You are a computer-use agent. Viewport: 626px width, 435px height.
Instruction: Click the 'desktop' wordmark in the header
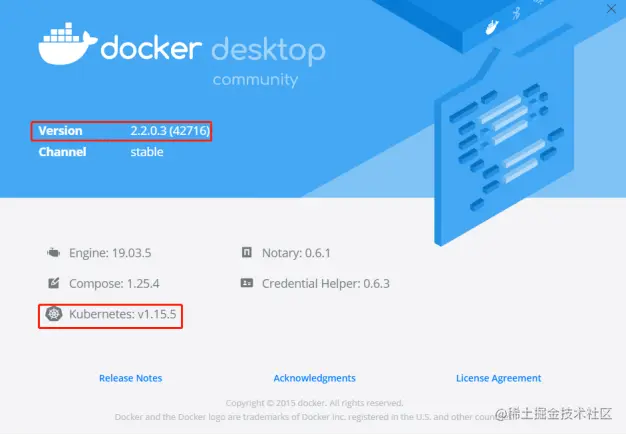(268, 51)
